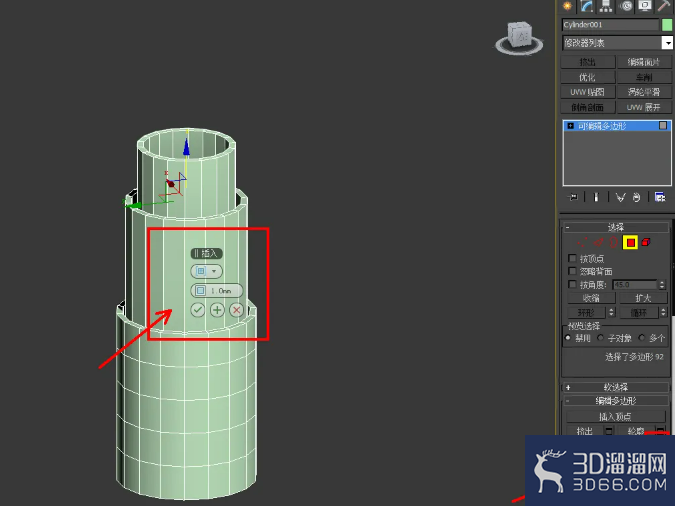
Task: Open inset type dropdown in caddy
Action: point(207,271)
